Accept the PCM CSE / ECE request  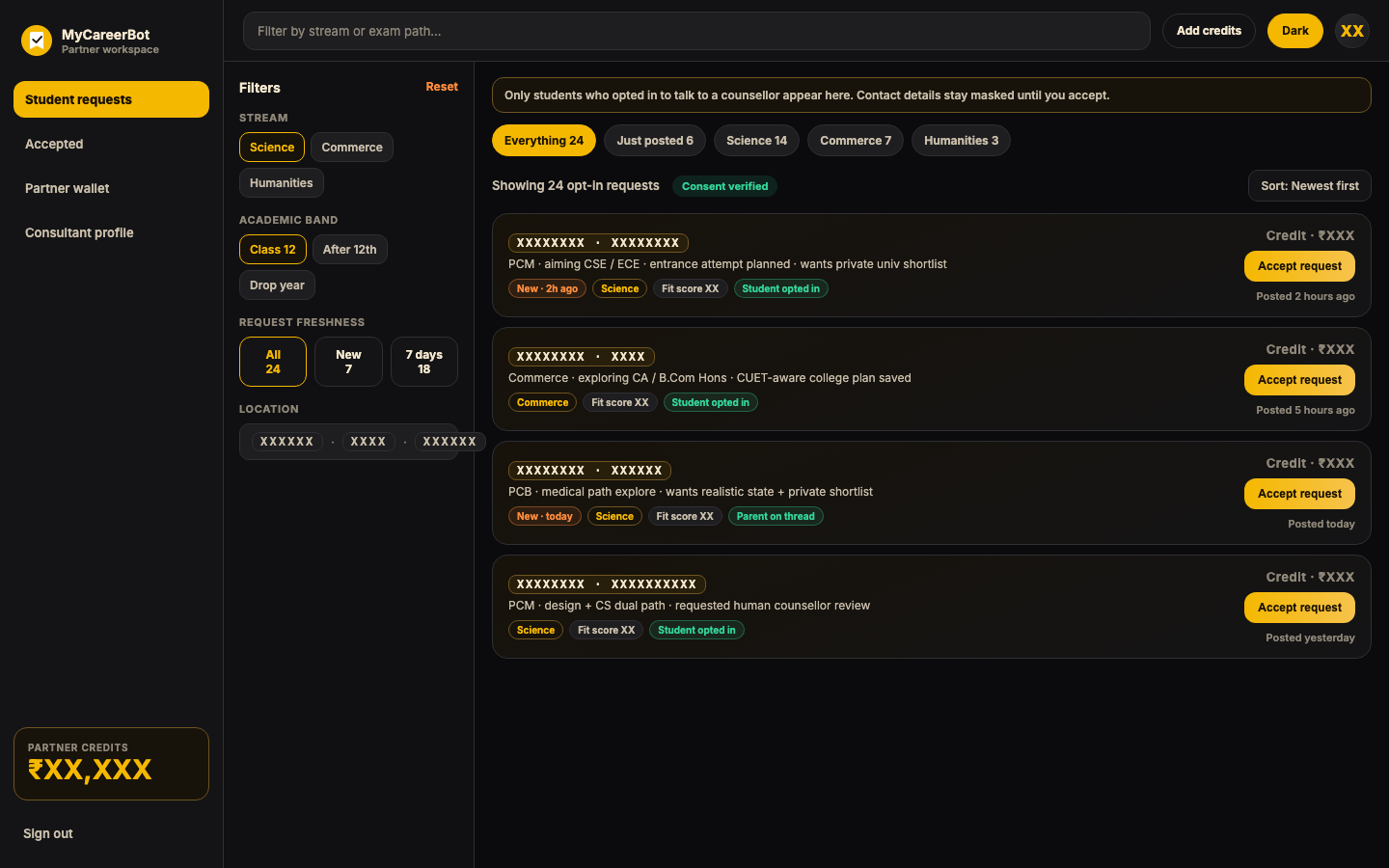pos(1299,266)
